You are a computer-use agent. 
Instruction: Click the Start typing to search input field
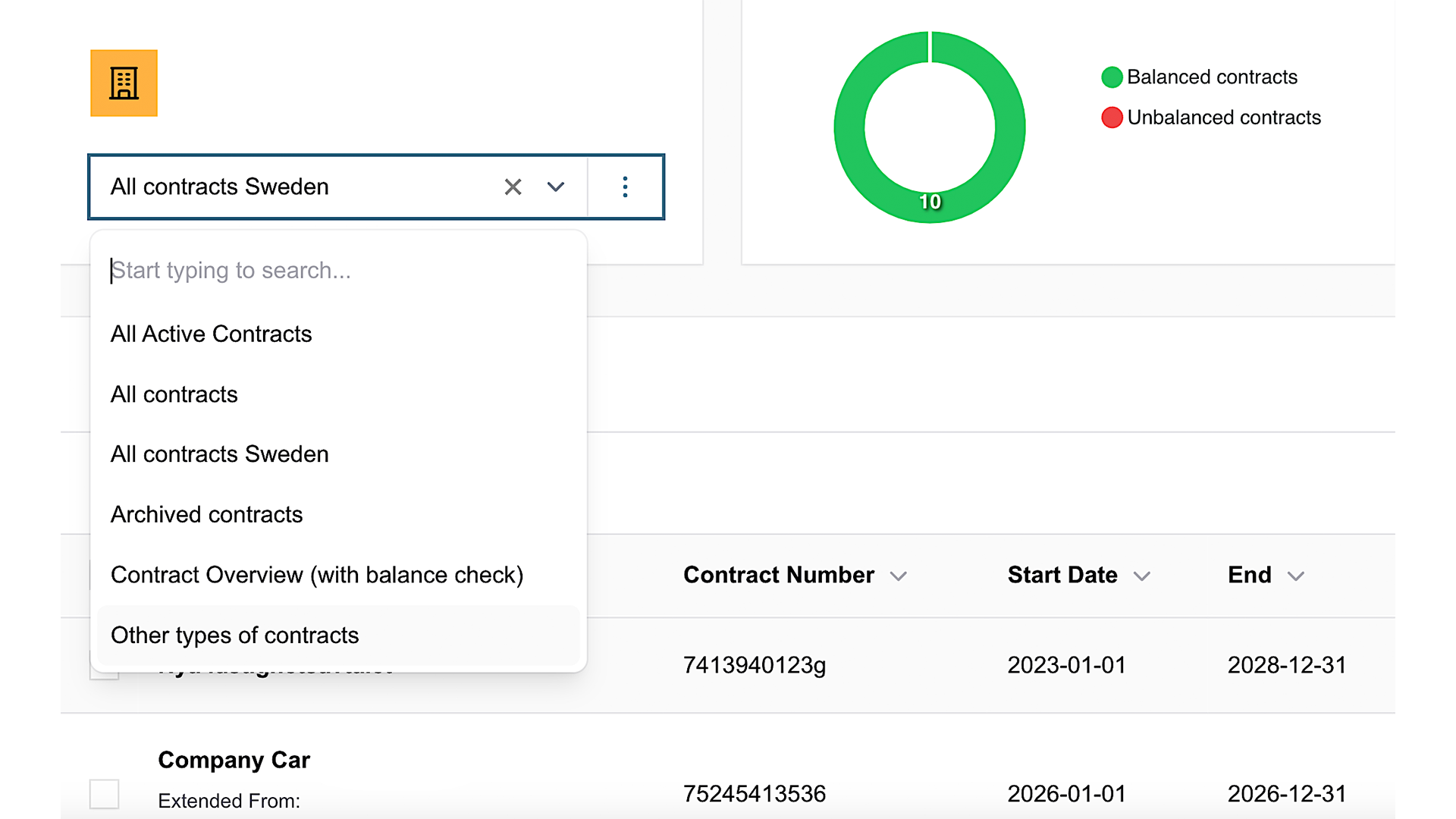[339, 271]
